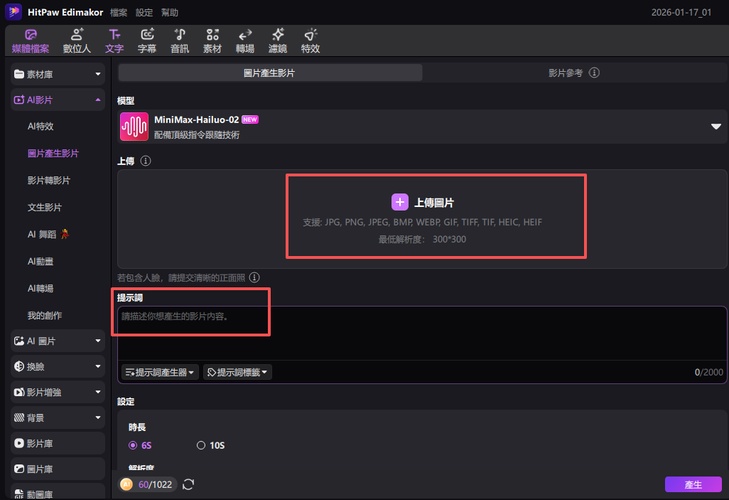Expand the AI 圖片 section
Viewport: 729px width, 500px height.
58,341
